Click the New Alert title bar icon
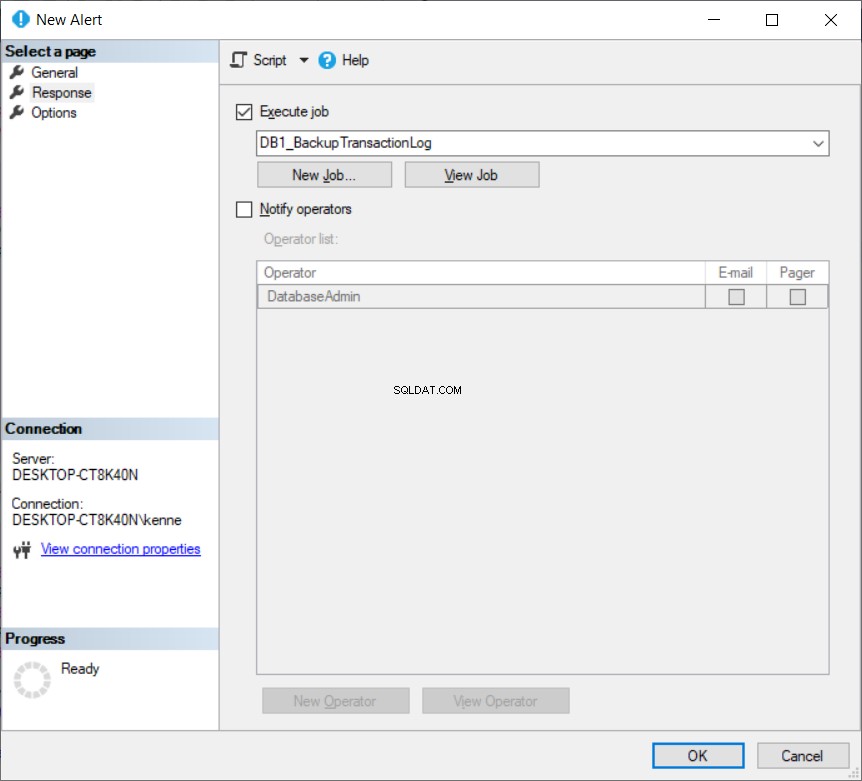The height and width of the screenshot is (781, 862). (20, 19)
